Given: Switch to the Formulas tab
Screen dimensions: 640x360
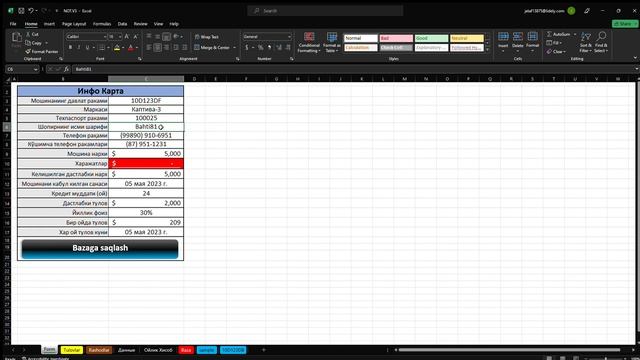Looking at the screenshot, I should [102, 24].
